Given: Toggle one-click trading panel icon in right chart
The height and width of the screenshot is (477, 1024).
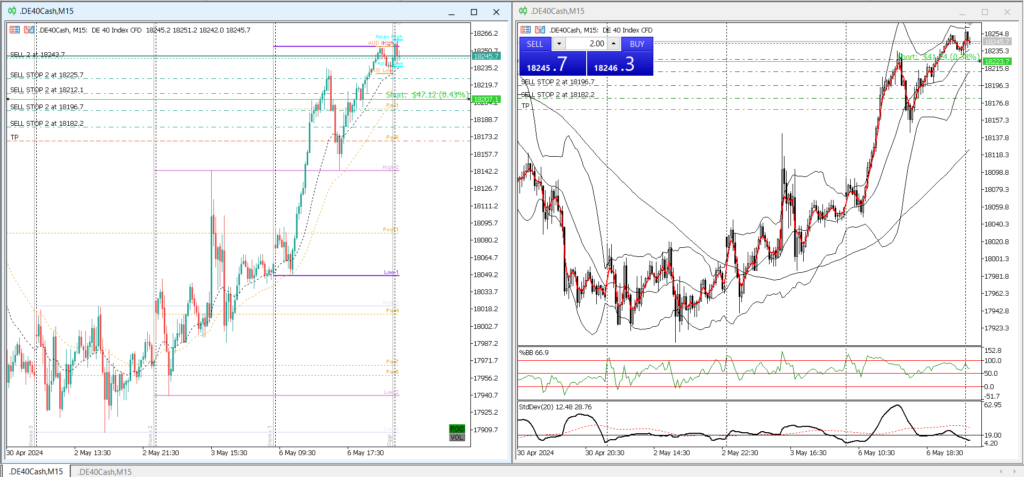Looking at the screenshot, I should coord(526,30).
